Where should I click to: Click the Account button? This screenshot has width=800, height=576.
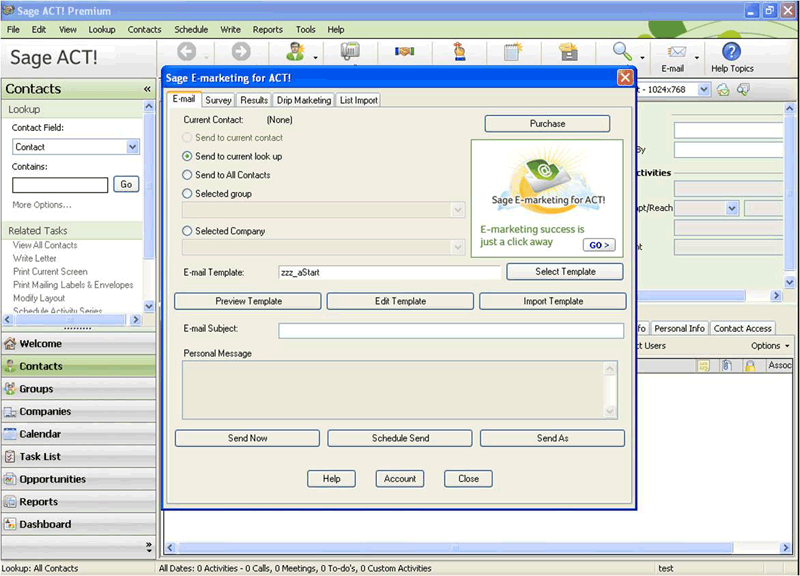400,479
